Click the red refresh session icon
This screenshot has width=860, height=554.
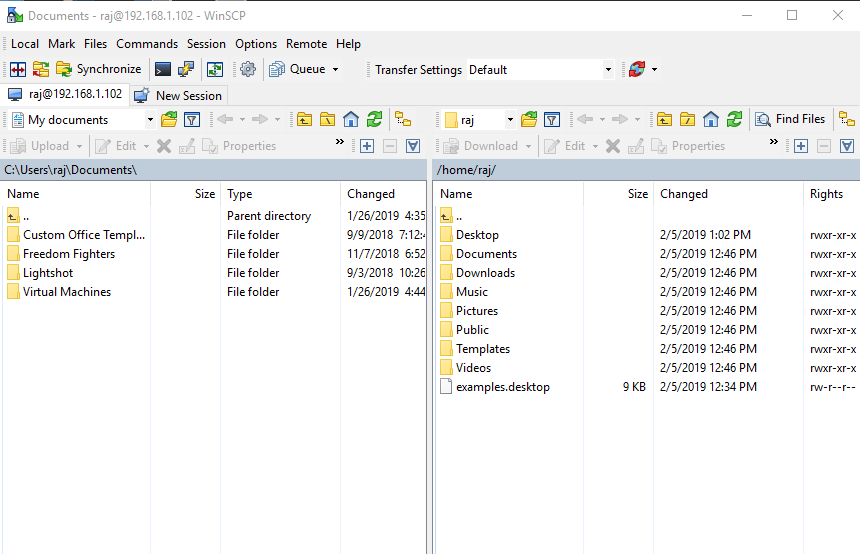coord(637,70)
